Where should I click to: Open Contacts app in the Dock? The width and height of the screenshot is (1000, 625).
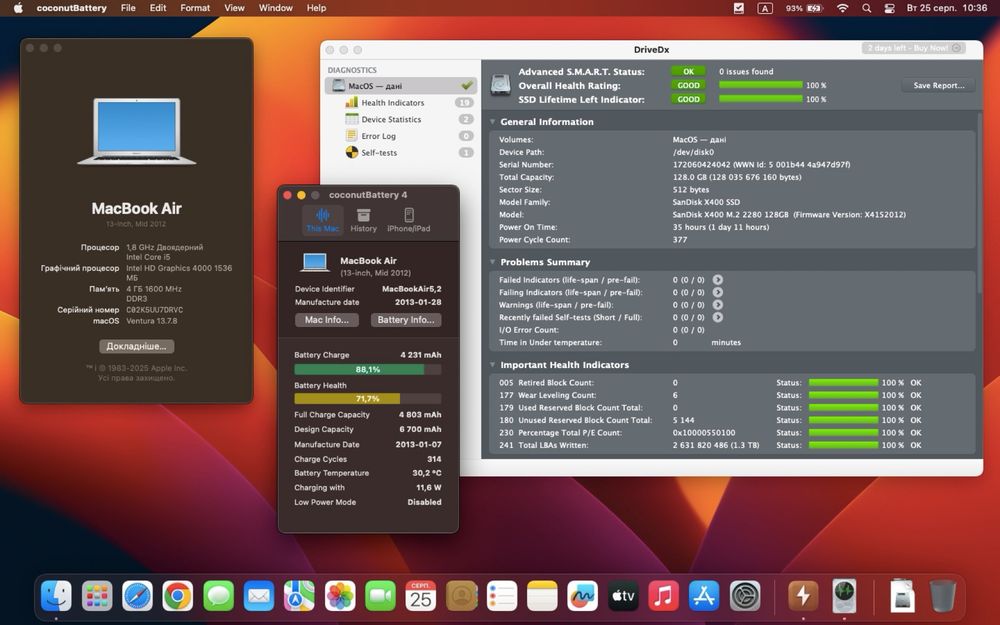[x=461, y=596]
